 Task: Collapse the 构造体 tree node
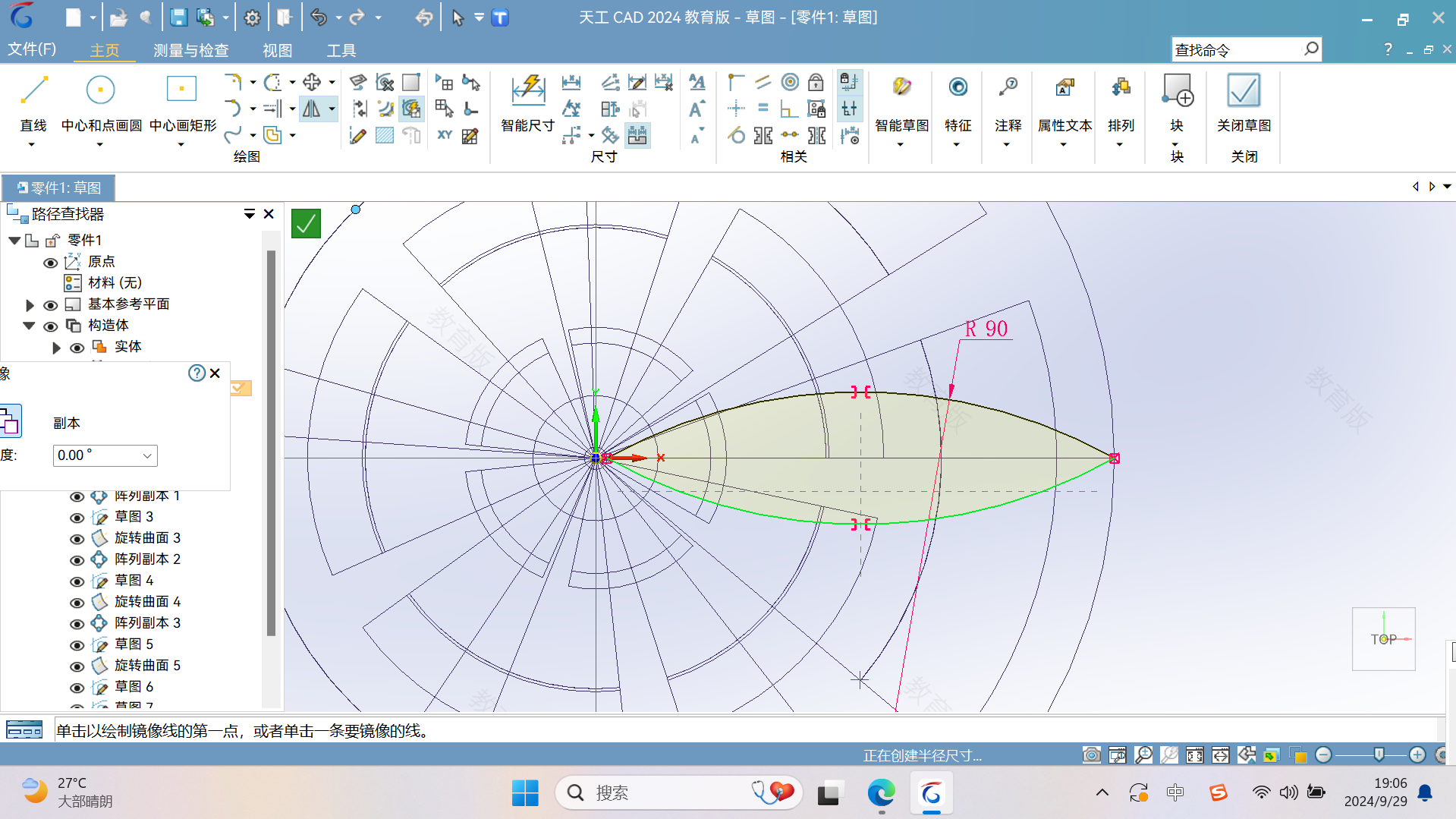click(x=29, y=326)
